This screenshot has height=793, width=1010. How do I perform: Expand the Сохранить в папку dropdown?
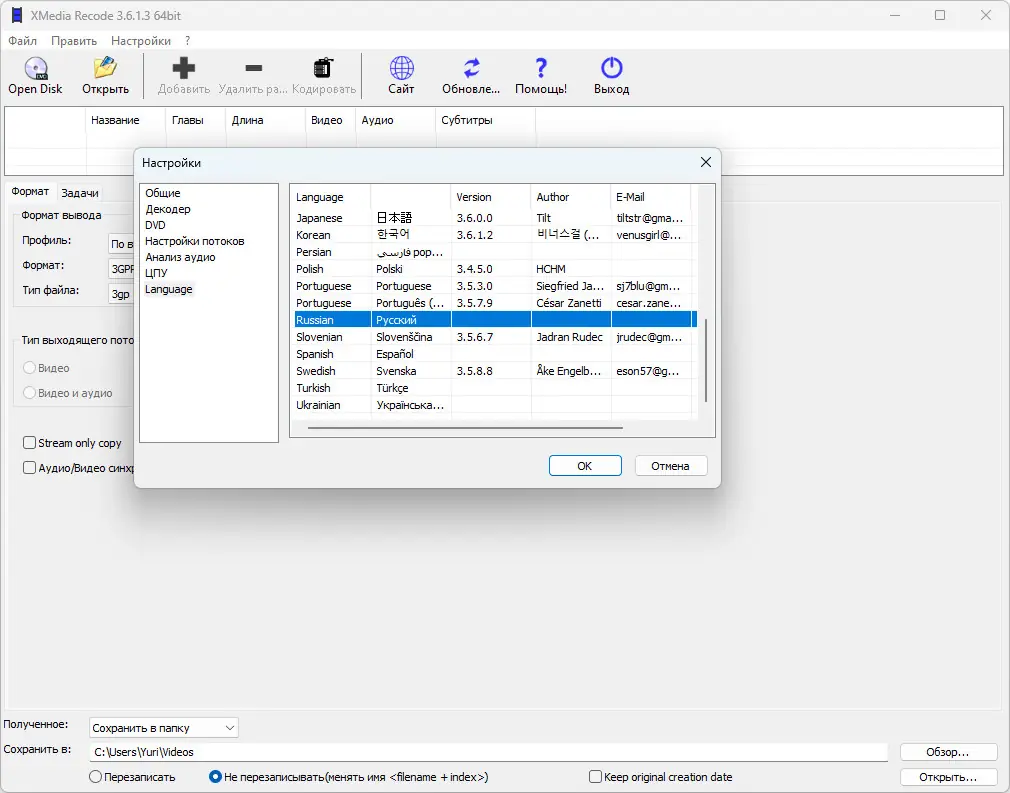point(164,727)
